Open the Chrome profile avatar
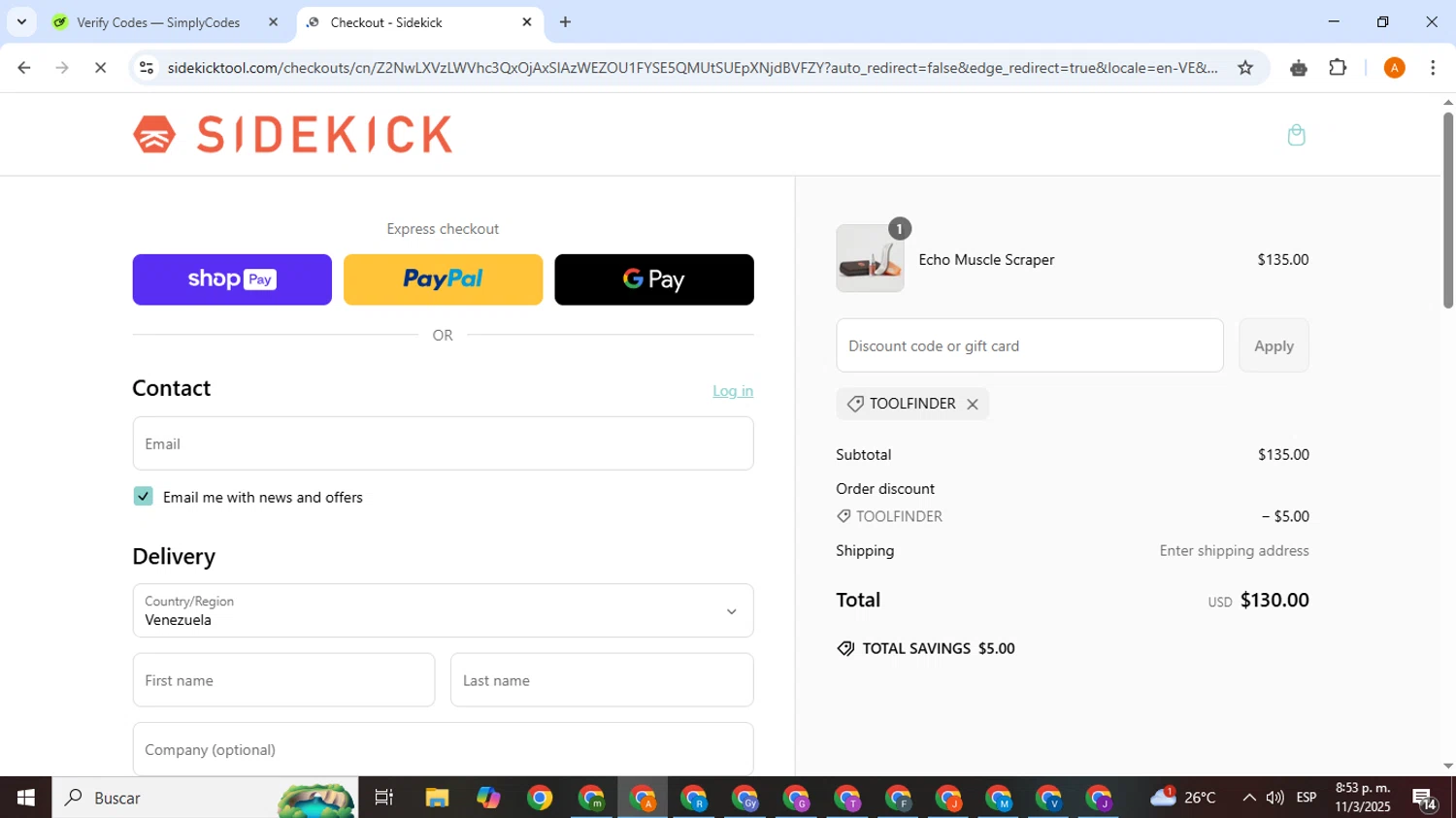Image resolution: width=1456 pixels, height=818 pixels. [x=1394, y=68]
